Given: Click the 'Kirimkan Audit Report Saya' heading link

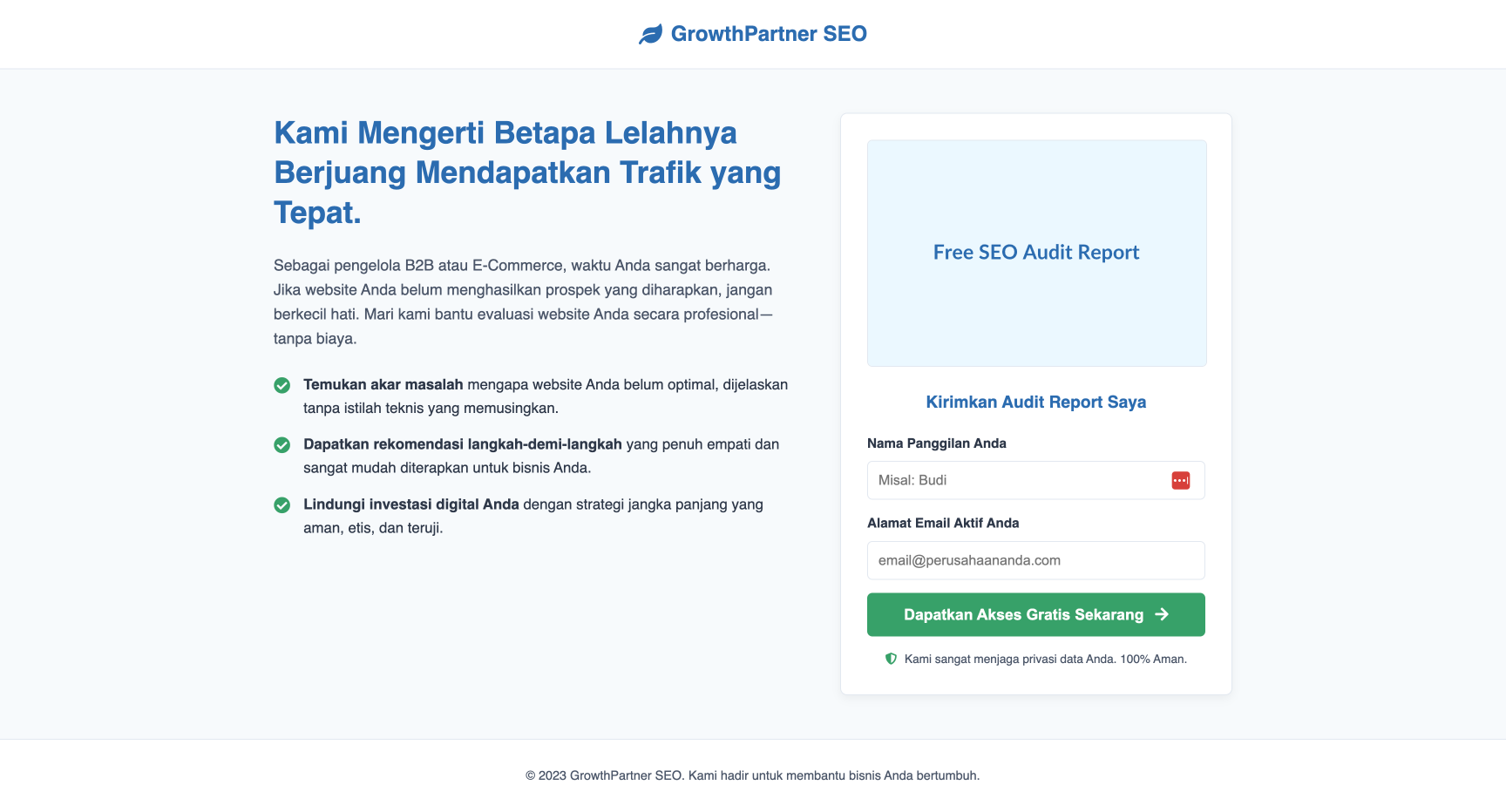Looking at the screenshot, I should (1035, 402).
